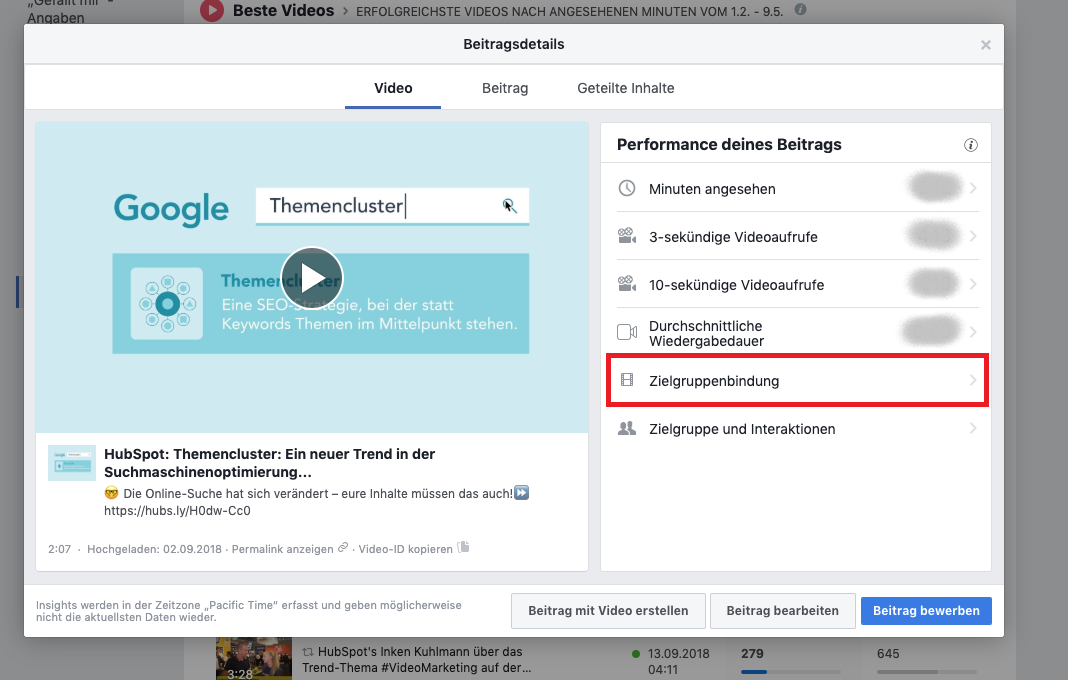The height and width of the screenshot is (680, 1068).
Task: Close the Beitragsdetails dialog
Action: [985, 45]
